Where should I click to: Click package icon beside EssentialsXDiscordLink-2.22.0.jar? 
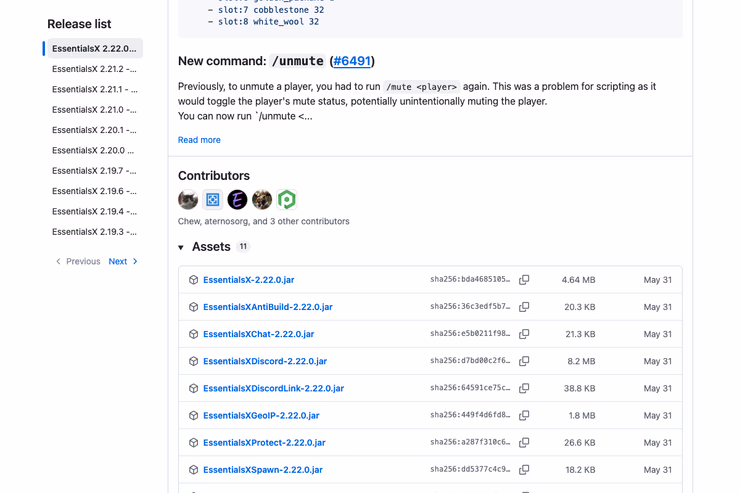pyautogui.click(x=193, y=388)
